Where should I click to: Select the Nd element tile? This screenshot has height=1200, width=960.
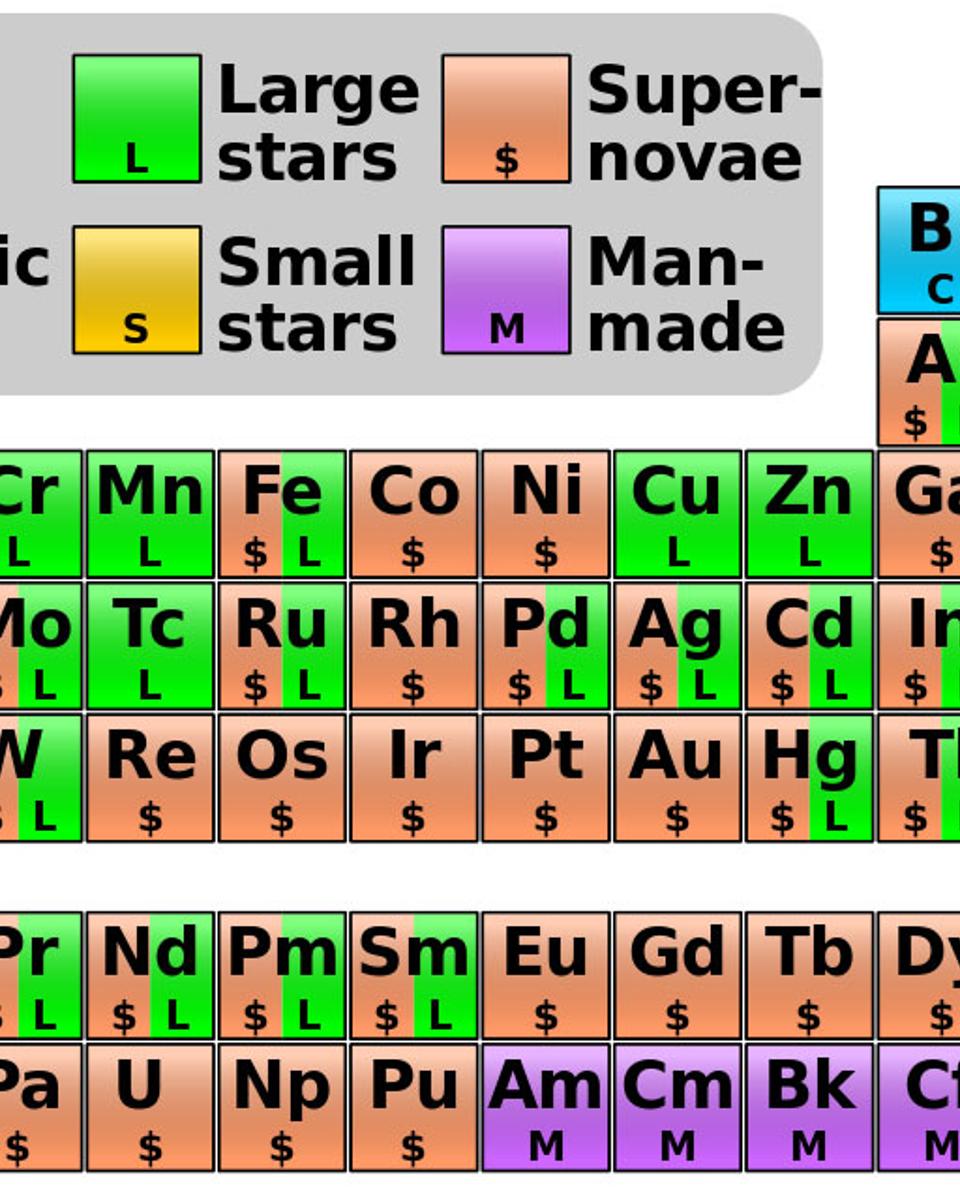150,976
